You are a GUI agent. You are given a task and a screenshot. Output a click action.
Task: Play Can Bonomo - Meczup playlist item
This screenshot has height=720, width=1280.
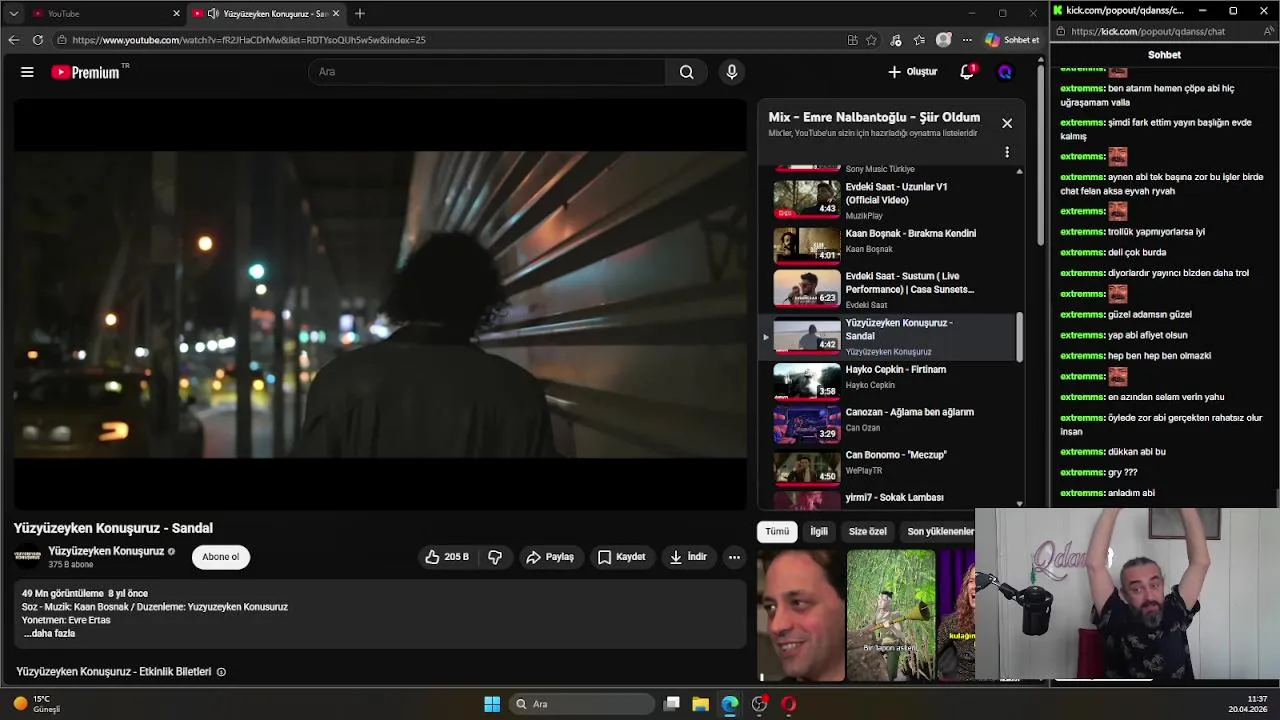point(888,467)
